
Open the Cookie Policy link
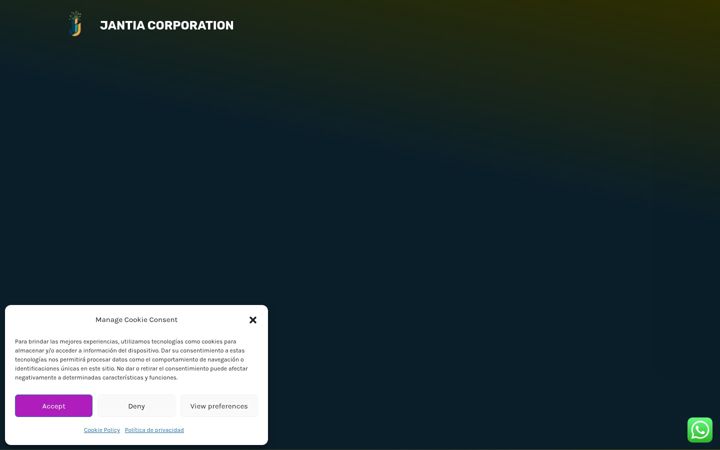(x=102, y=430)
